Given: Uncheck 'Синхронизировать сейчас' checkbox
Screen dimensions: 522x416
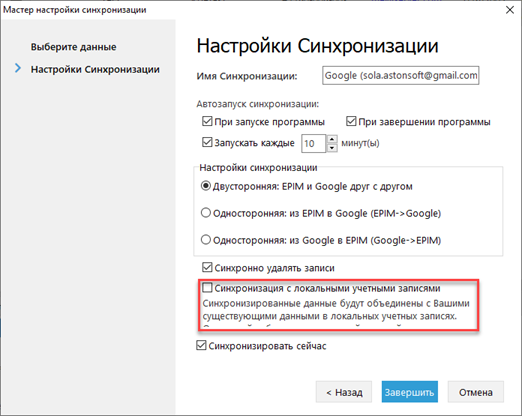Looking at the screenshot, I should coord(201,345).
